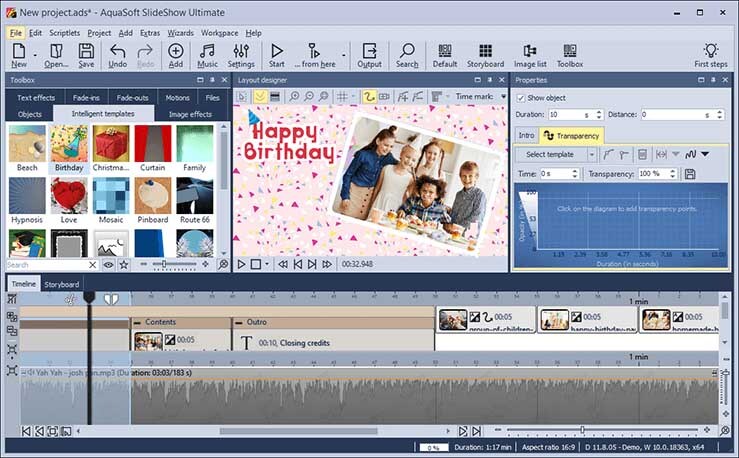This screenshot has height=458, width=739.
Task: Switch to Storyboard workspace view
Action: coord(485,56)
